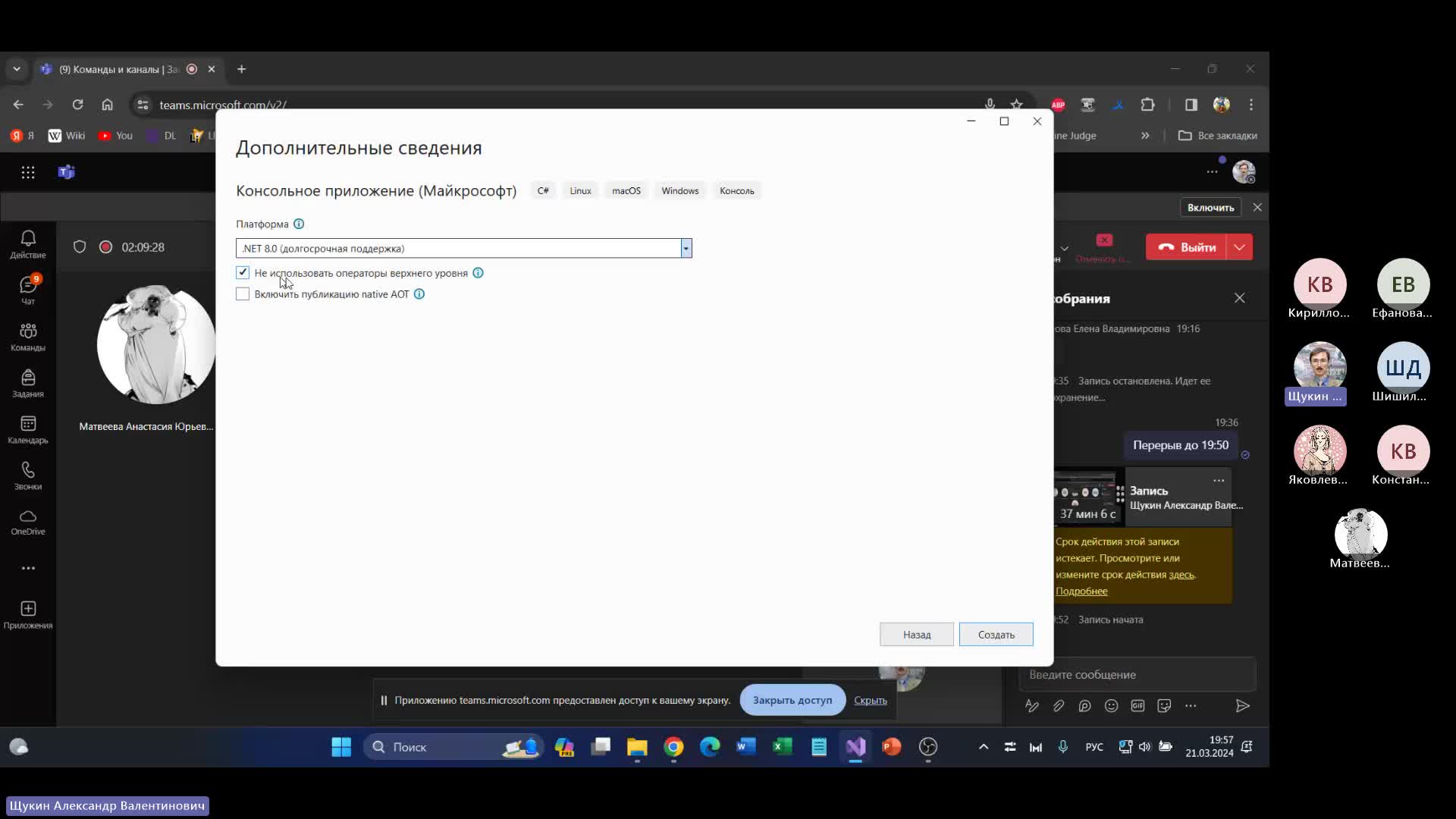Image resolution: width=1456 pixels, height=819 pixels.
Task: Open Все закладки folder
Action: 1217,136
